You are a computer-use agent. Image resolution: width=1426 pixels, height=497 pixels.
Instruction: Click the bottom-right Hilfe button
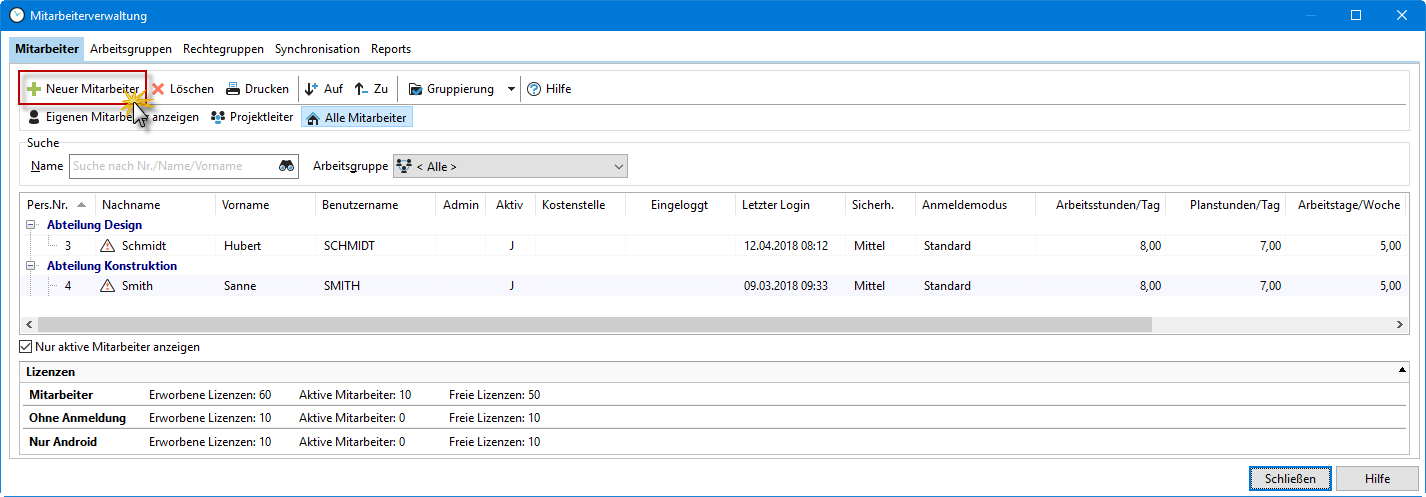pos(1376,479)
